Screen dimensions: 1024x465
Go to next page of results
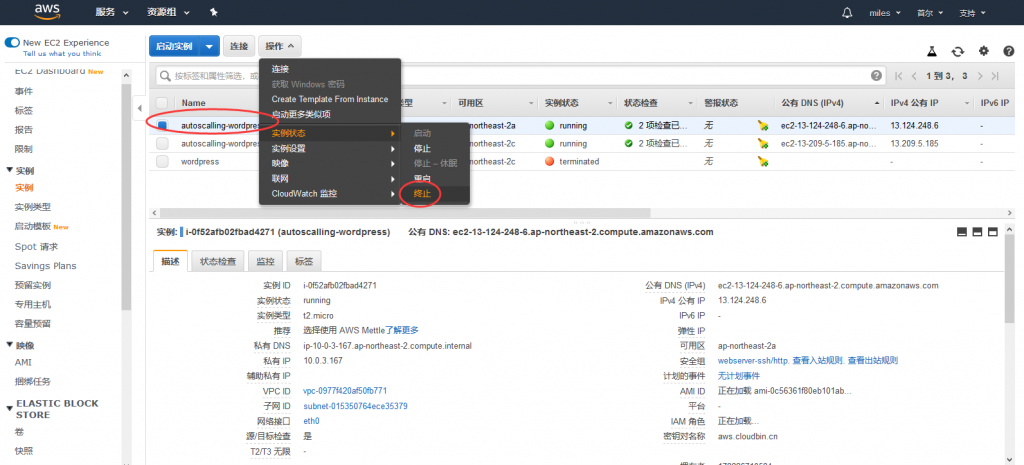click(980, 76)
